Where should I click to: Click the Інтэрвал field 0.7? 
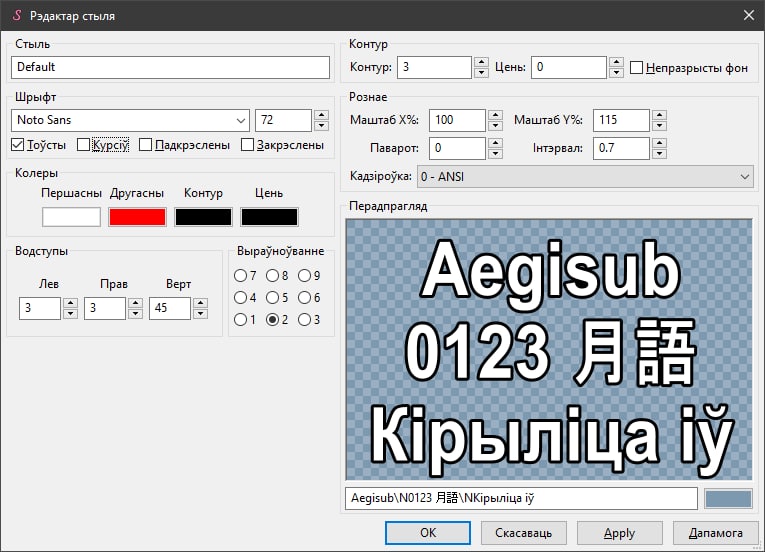tap(622, 148)
